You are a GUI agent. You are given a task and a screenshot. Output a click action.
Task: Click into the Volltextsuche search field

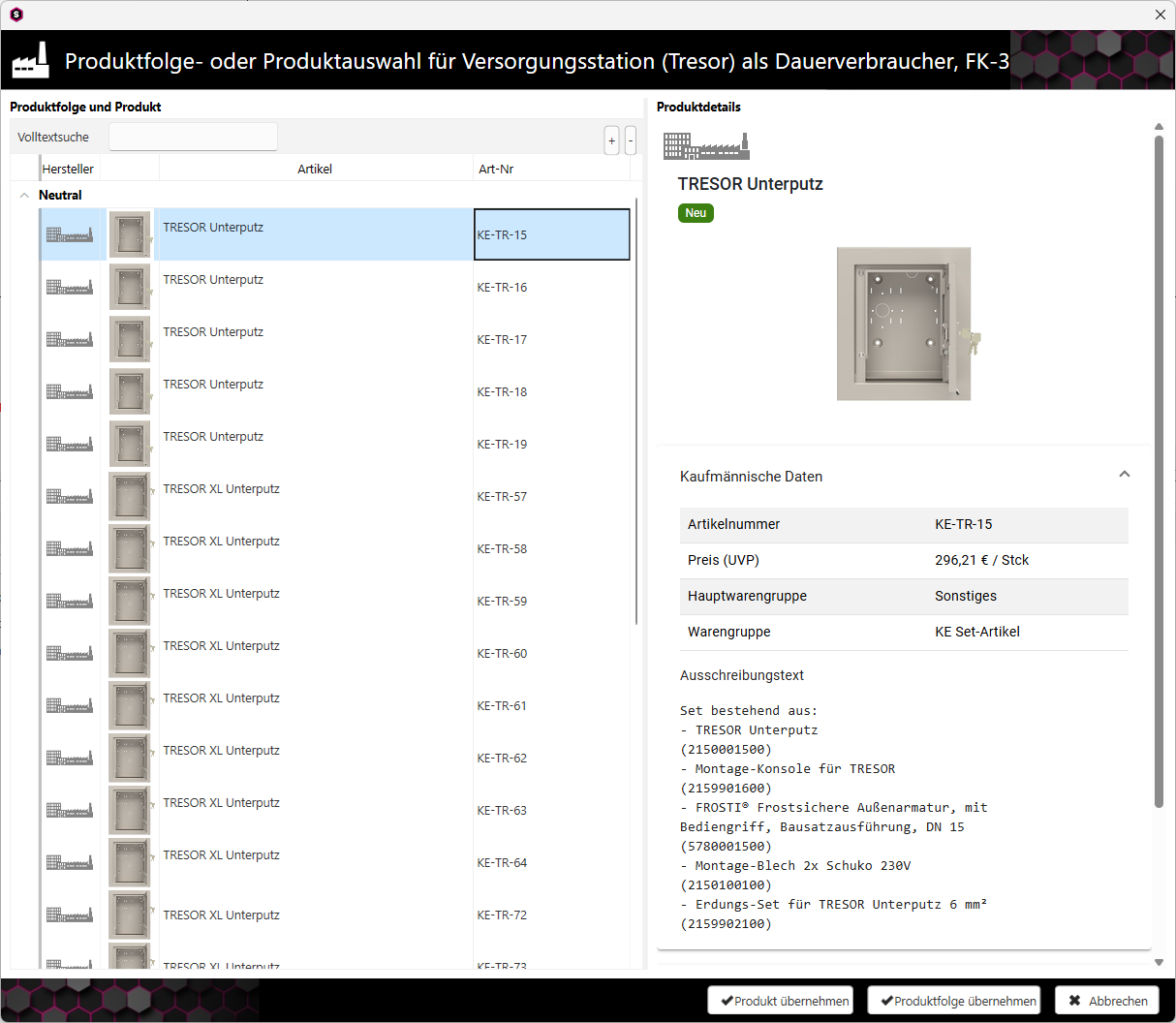click(x=193, y=137)
